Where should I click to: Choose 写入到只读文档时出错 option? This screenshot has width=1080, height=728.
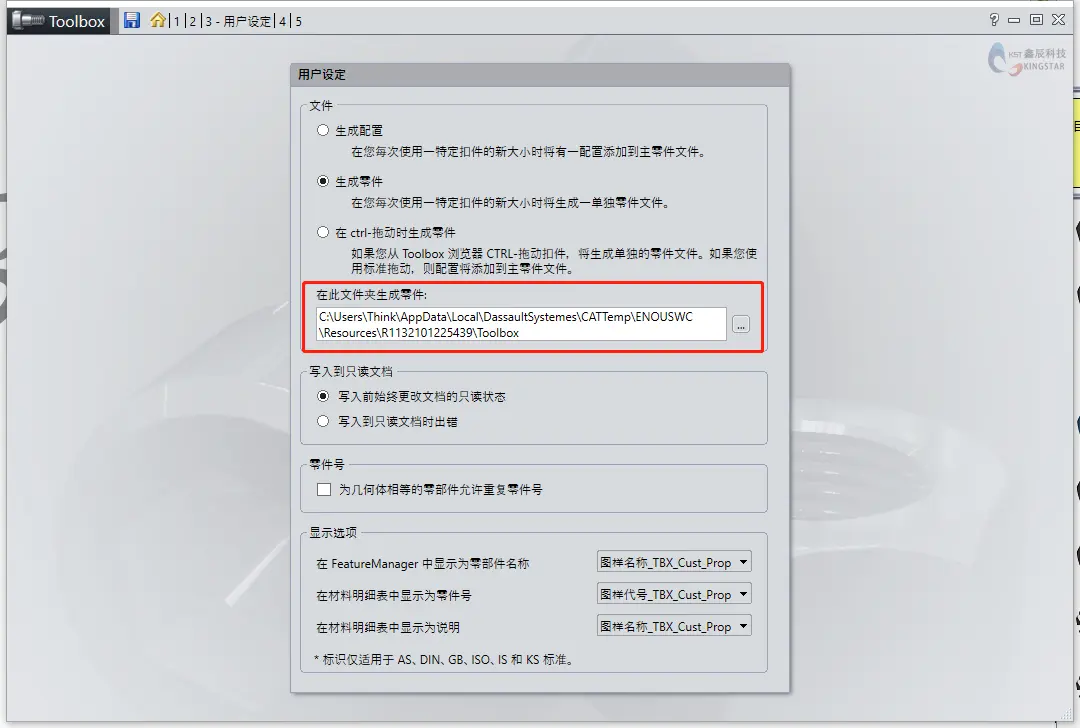(323, 421)
